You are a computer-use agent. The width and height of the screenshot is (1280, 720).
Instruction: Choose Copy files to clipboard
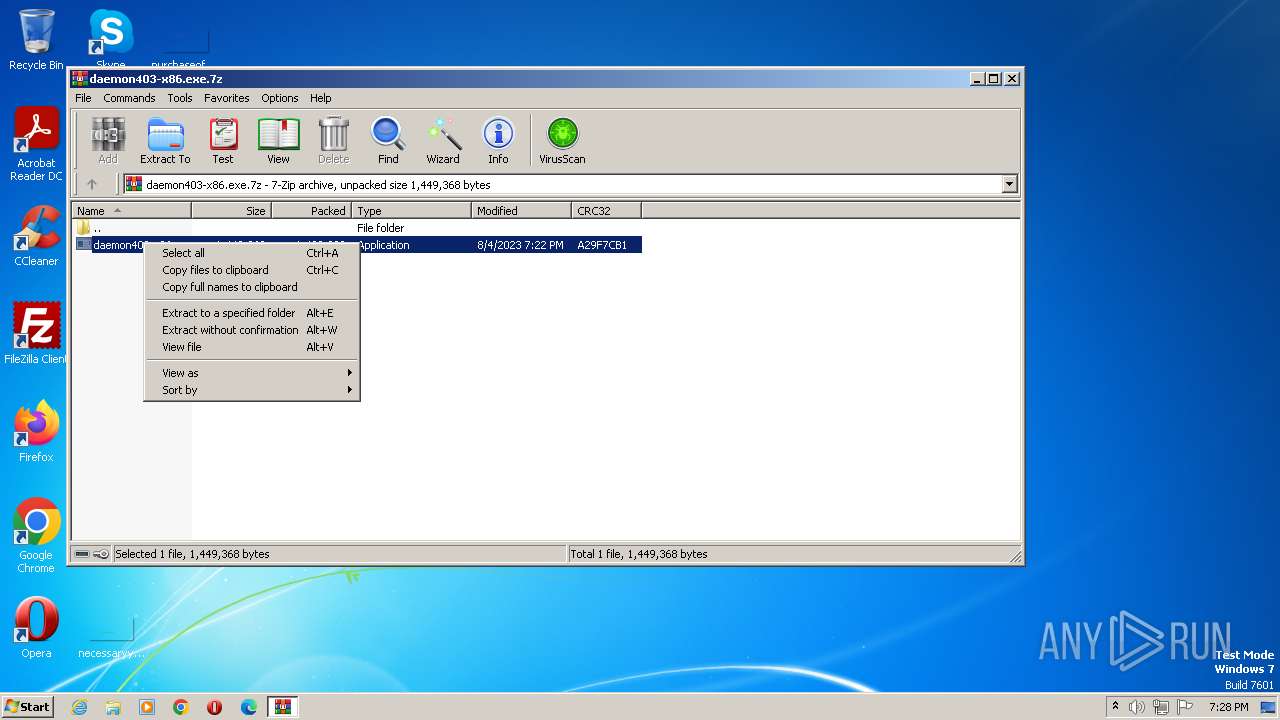(x=252, y=270)
